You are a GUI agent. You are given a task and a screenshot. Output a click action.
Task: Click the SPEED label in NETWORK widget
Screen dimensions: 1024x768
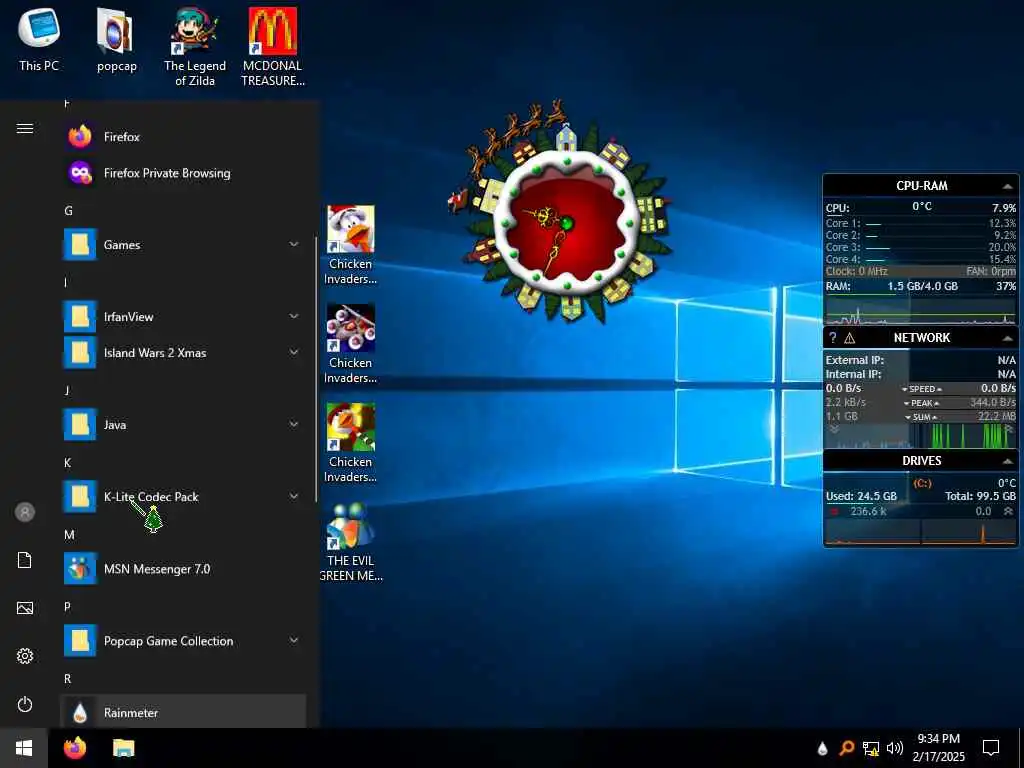(x=922, y=389)
